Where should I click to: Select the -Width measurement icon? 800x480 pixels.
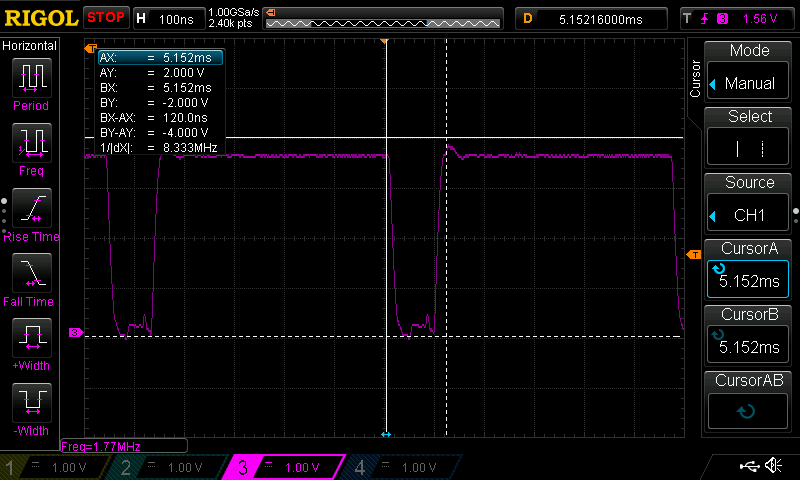tap(32, 402)
